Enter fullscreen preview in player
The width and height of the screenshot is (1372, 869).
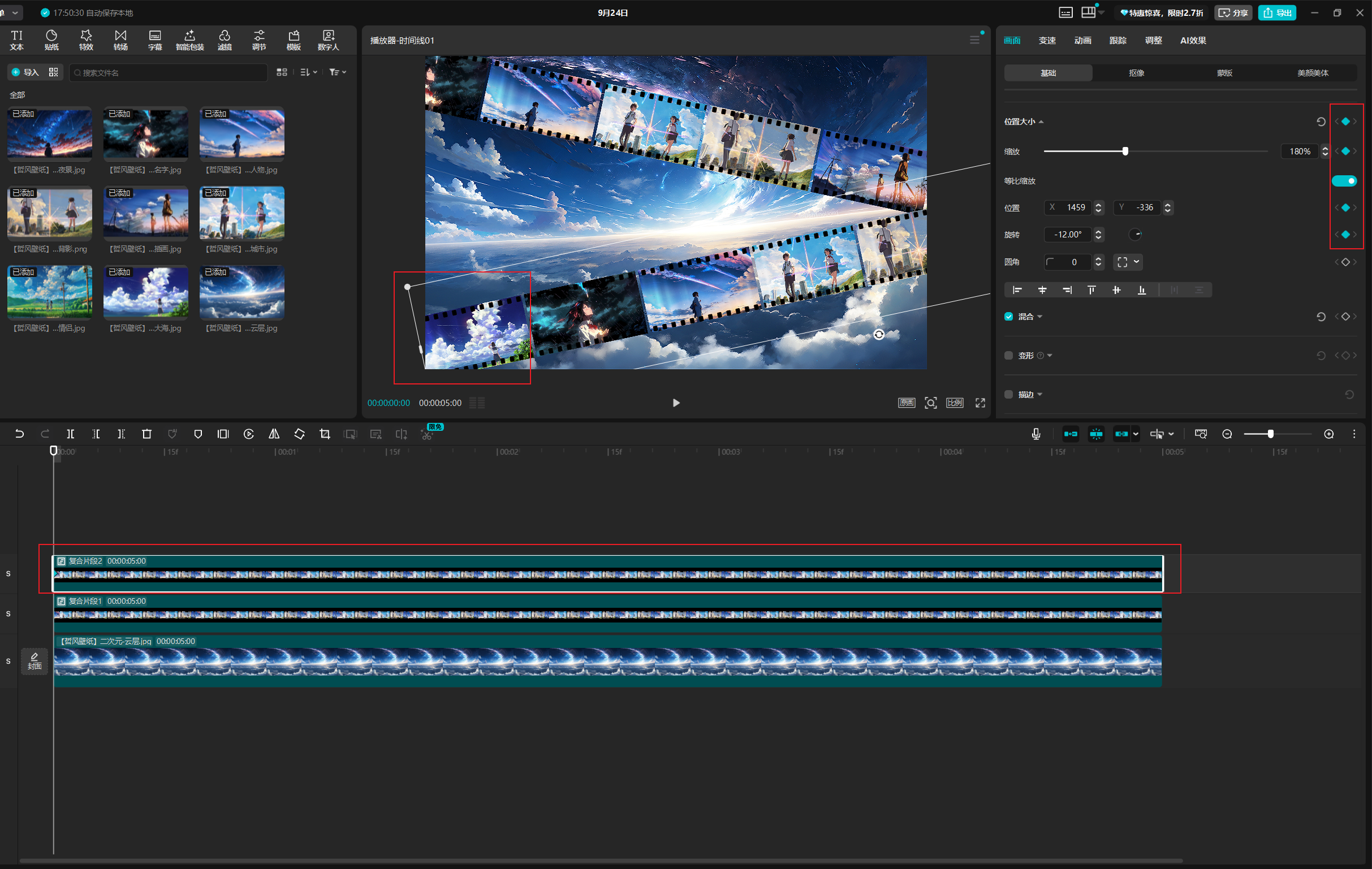980,403
